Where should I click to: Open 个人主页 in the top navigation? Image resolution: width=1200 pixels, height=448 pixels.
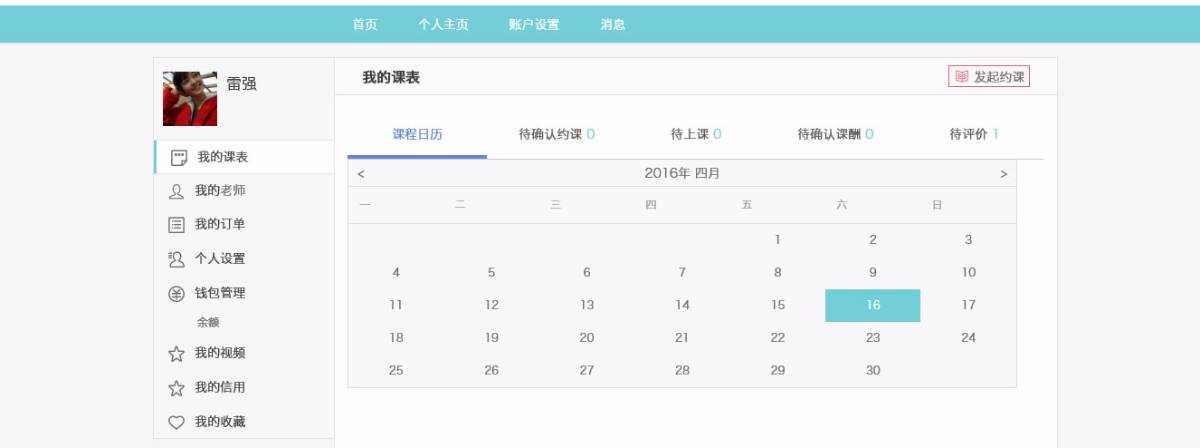click(x=443, y=25)
